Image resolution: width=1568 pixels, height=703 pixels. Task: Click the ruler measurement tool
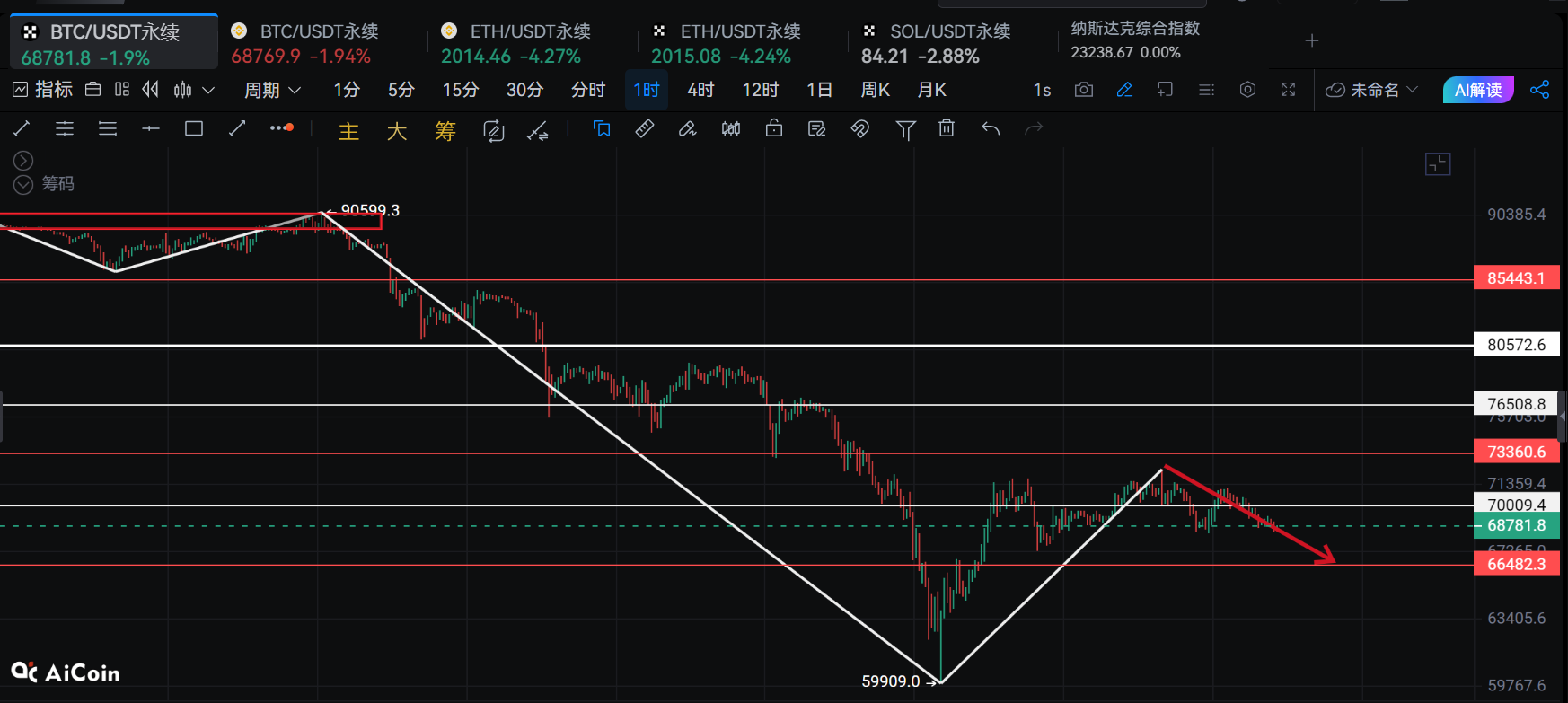[x=644, y=129]
